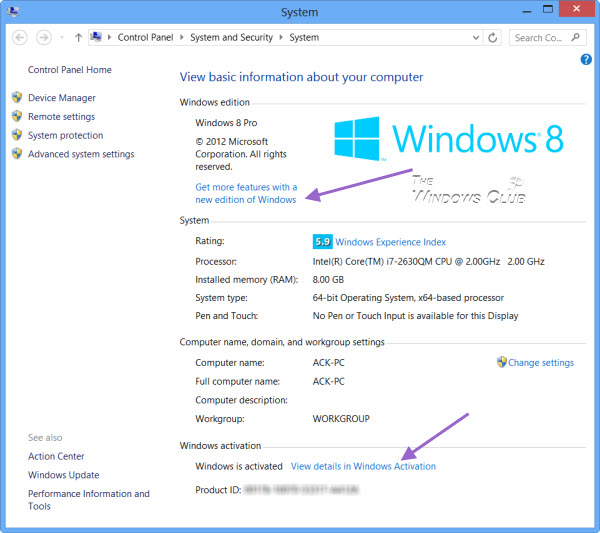600x533 pixels.
Task: Click the WORKGROUP value
Action: point(341,419)
